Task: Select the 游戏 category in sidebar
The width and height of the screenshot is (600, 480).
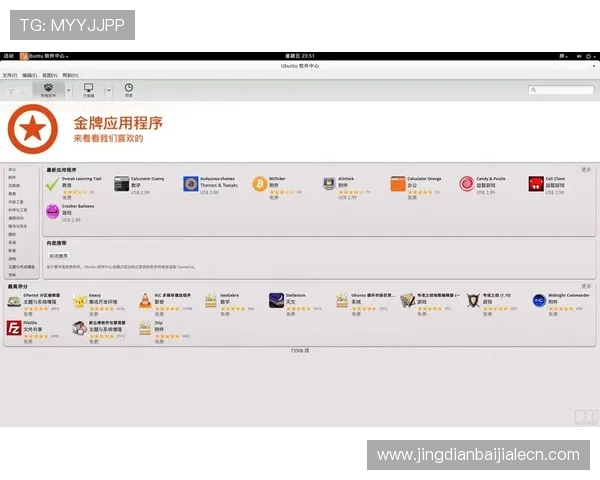Action: coord(13,259)
